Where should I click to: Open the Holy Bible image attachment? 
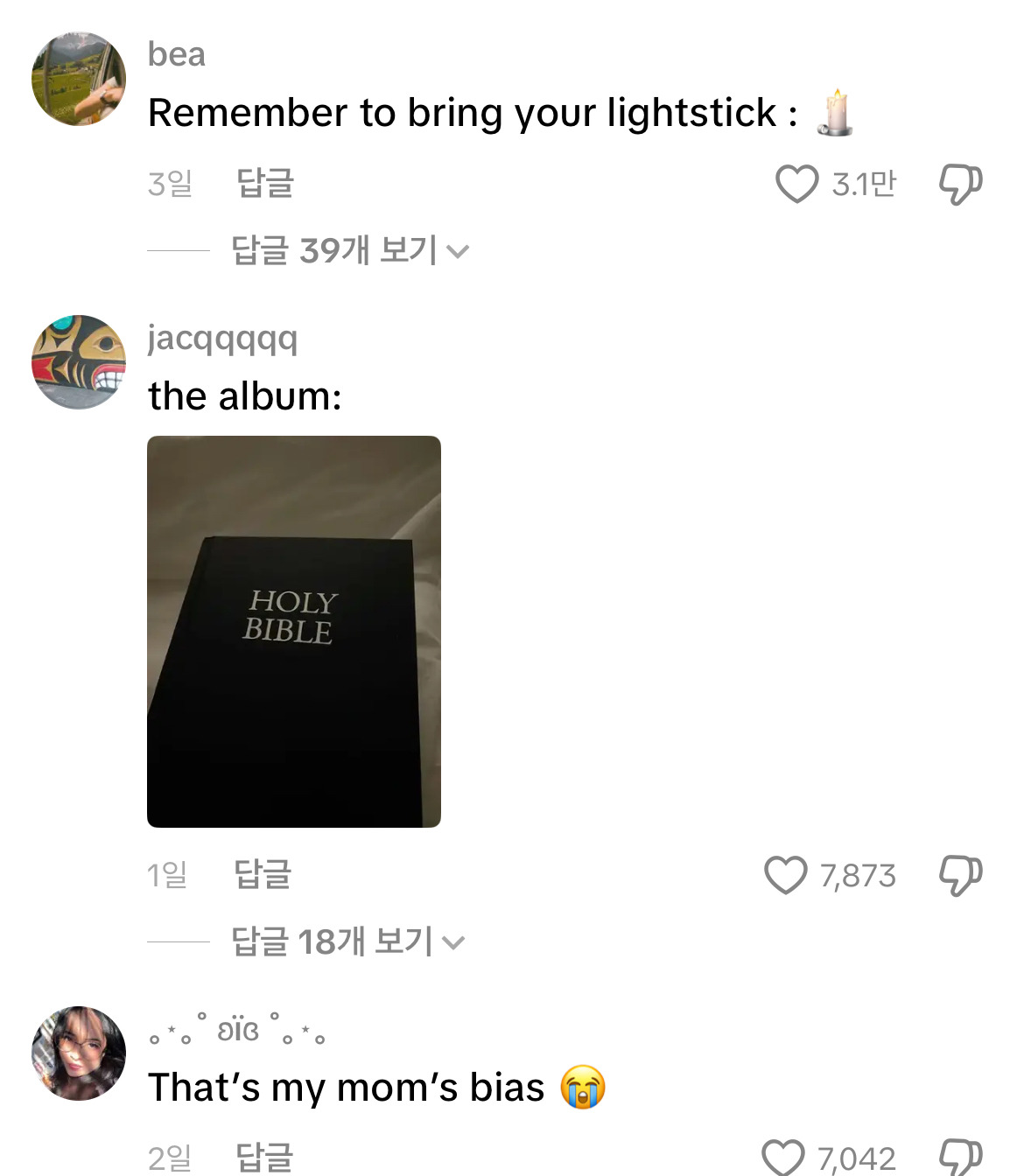[294, 632]
